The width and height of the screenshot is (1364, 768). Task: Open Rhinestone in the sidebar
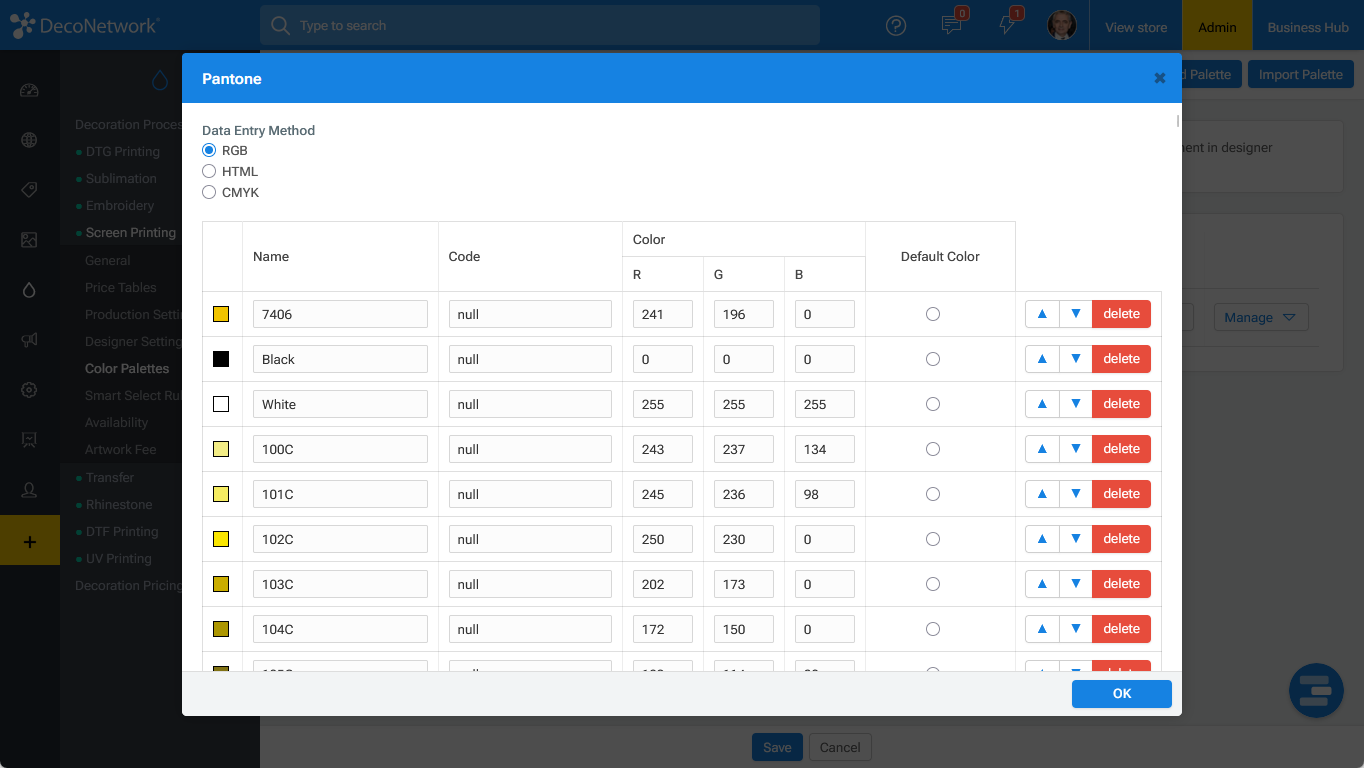point(119,505)
